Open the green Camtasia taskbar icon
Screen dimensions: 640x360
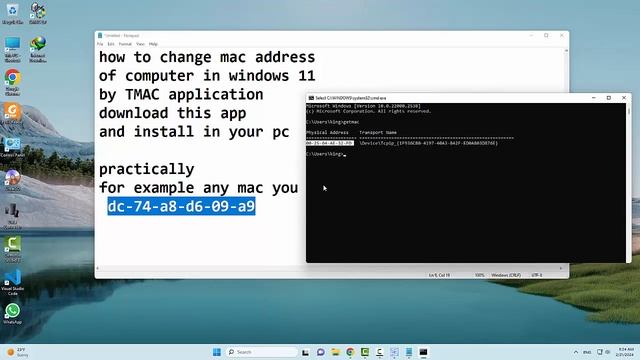364,352
